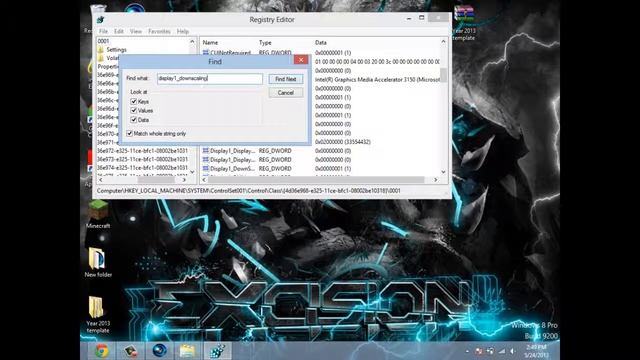Viewport: 640px width, 360px height.
Task: Uncheck the Data checkbox in Find dialog
Action: 133,120
